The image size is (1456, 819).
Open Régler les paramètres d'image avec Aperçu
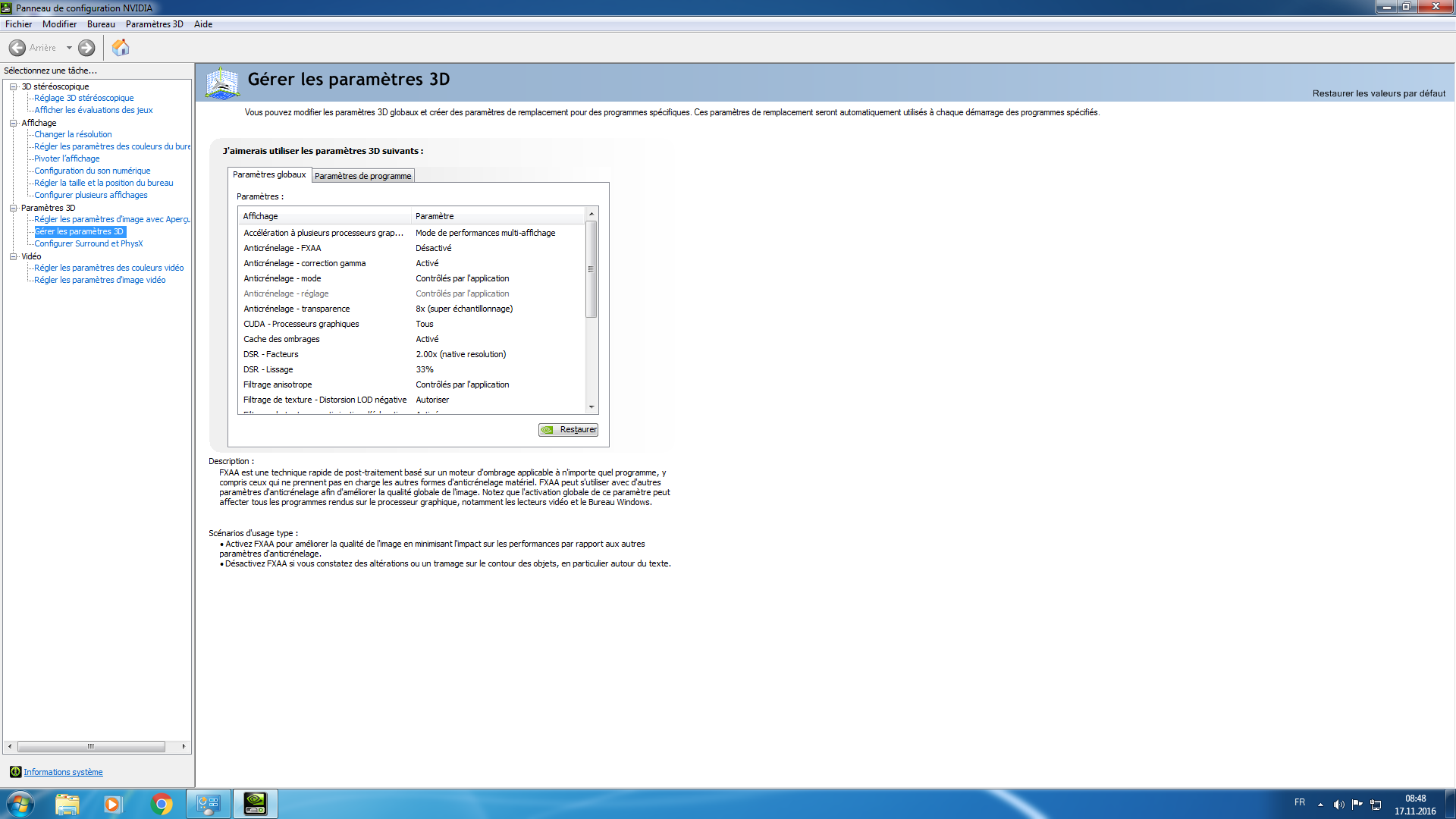click(112, 219)
